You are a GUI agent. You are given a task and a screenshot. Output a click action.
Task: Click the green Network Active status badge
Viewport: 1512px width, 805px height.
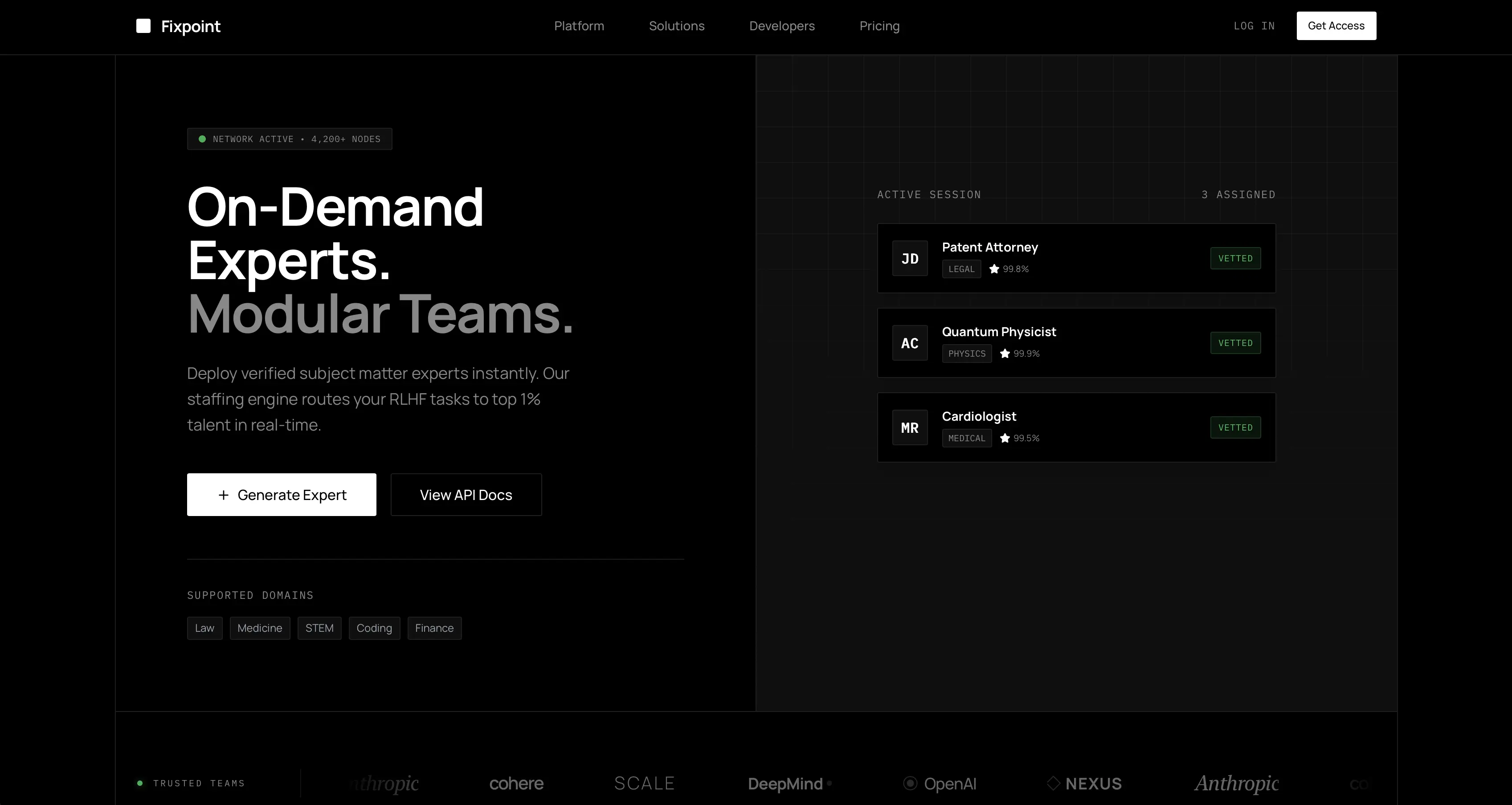coord(290,139)
